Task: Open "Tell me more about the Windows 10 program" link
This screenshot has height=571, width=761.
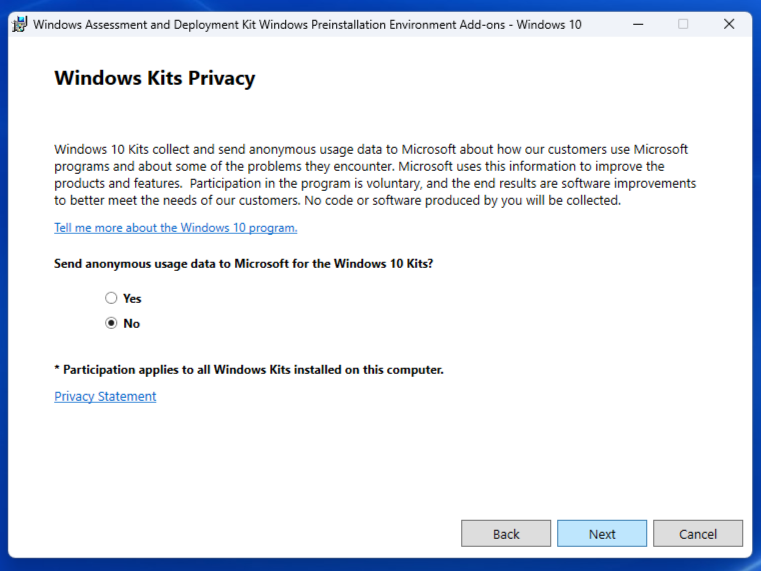Action: point(175,228)
